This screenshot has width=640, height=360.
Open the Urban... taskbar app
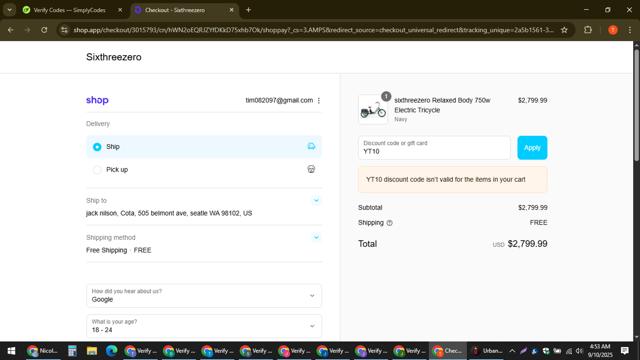487,351
